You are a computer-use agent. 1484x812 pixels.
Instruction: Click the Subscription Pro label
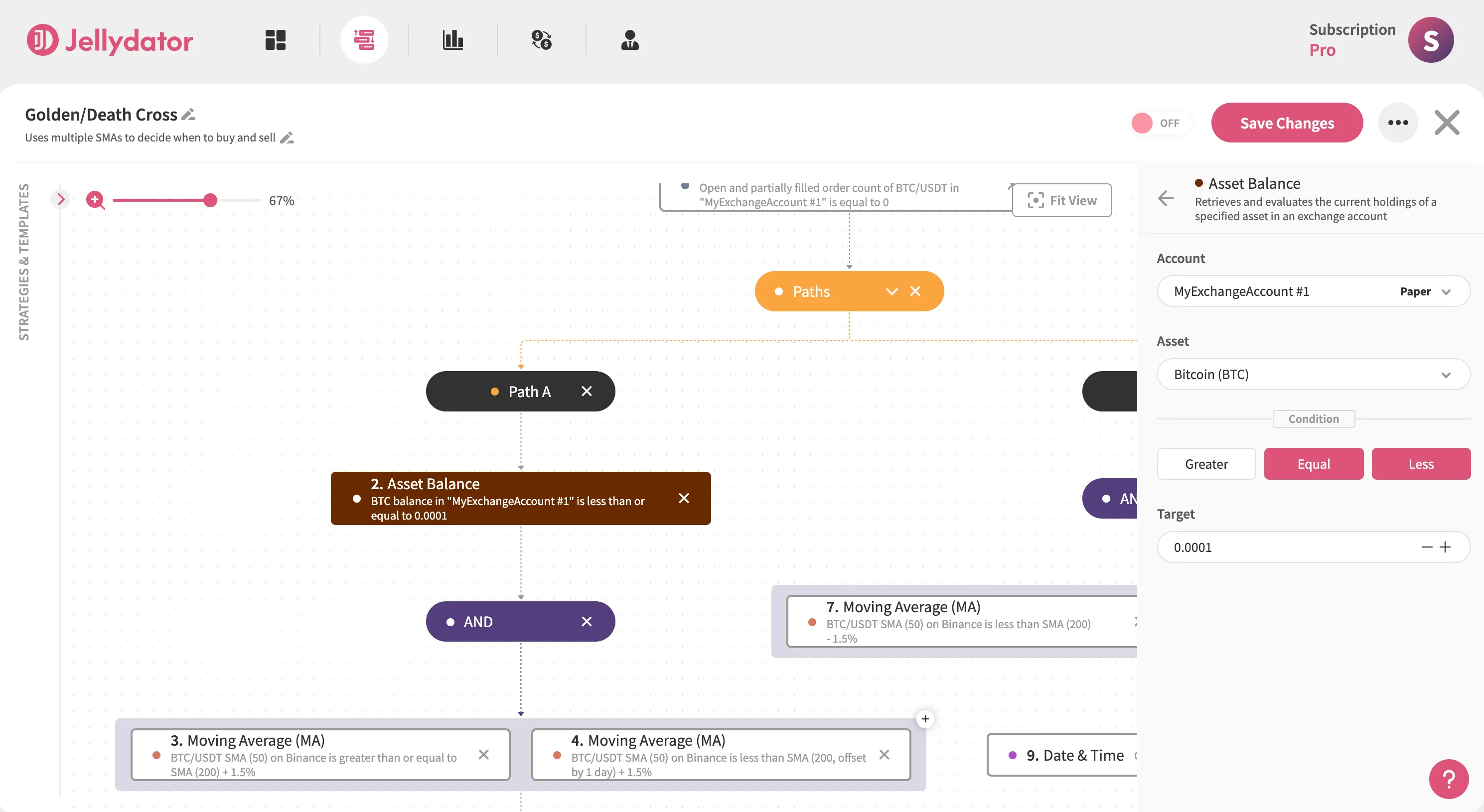coord(1351,40)
